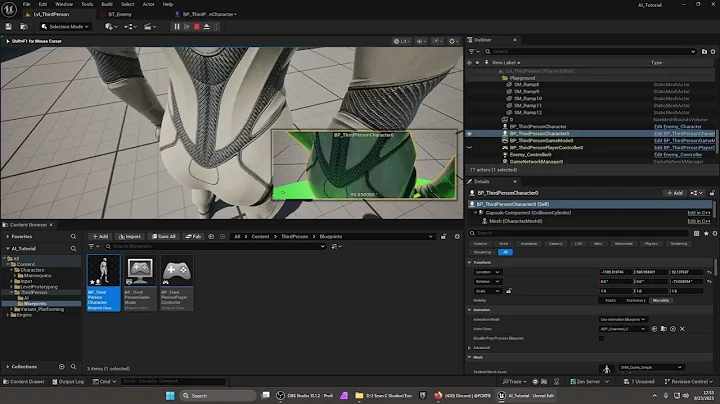Stop the play session with the red stop button
The width and height of the screenshot is (720, 404).
coord(197,27)
